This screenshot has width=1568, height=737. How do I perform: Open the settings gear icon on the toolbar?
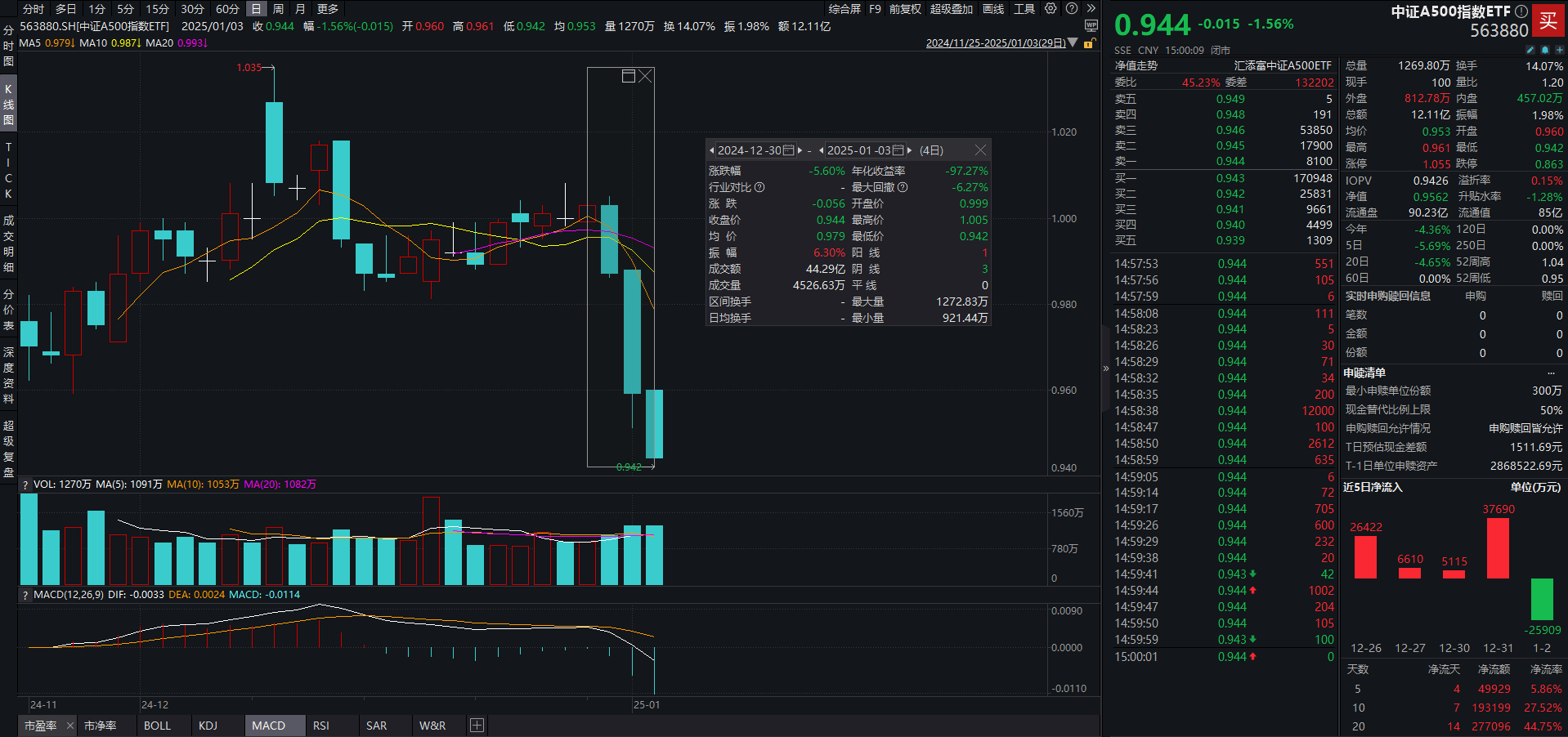tap(1051, 9)
